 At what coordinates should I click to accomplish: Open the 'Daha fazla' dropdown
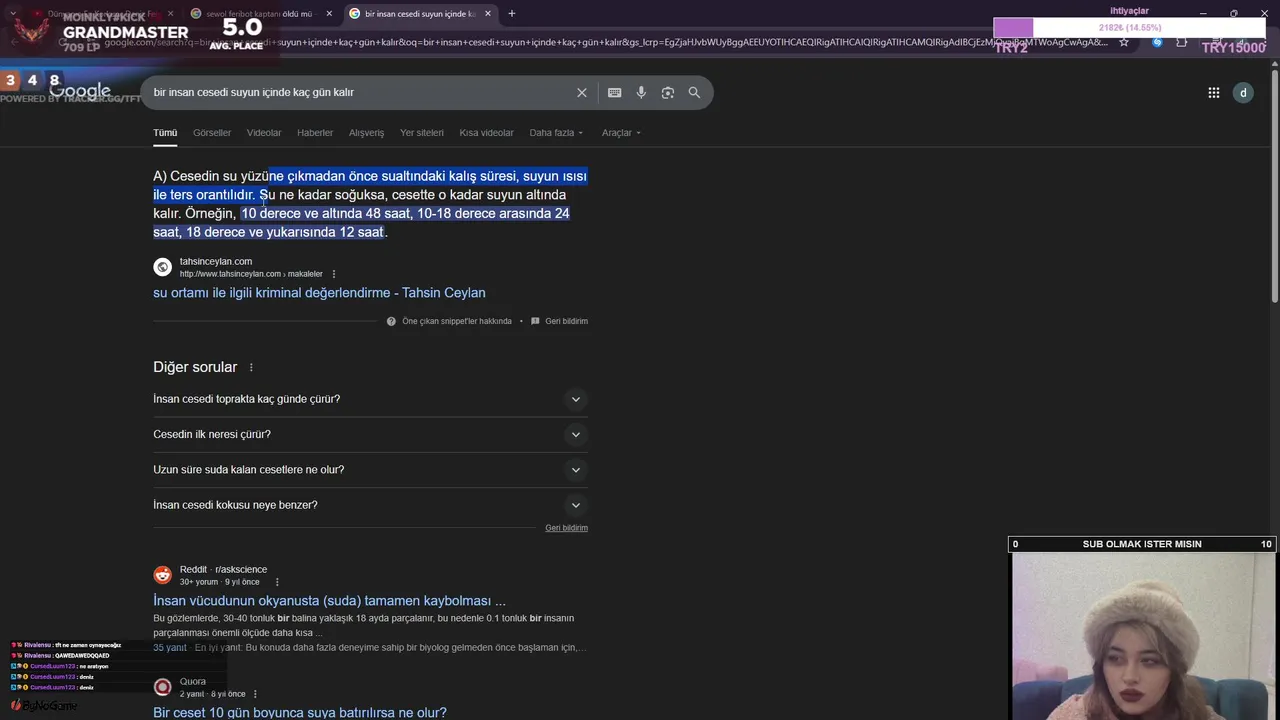[556, 133]
